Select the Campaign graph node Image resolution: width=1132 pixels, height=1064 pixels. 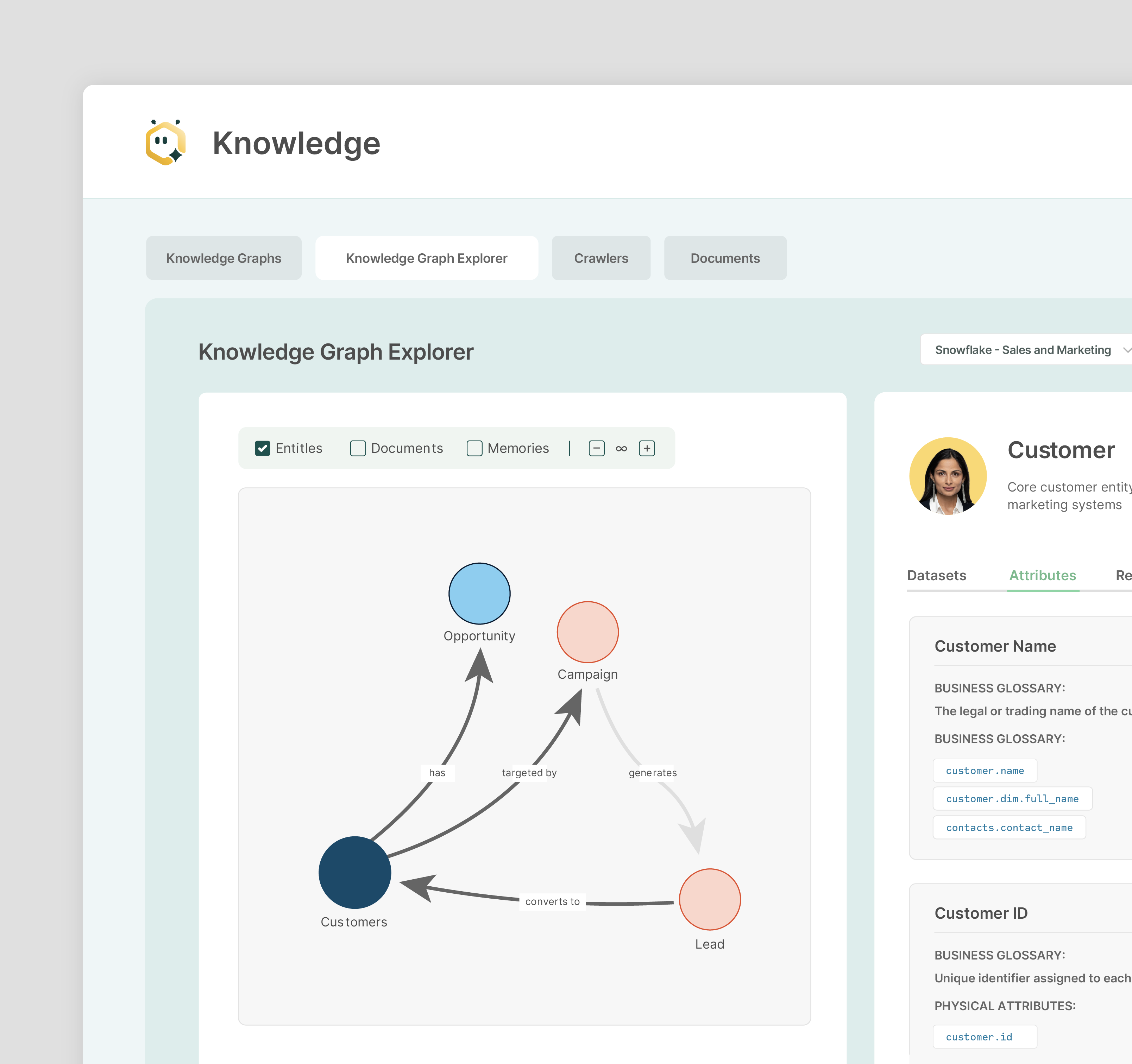pyautogui.click(x=587, y=633)
